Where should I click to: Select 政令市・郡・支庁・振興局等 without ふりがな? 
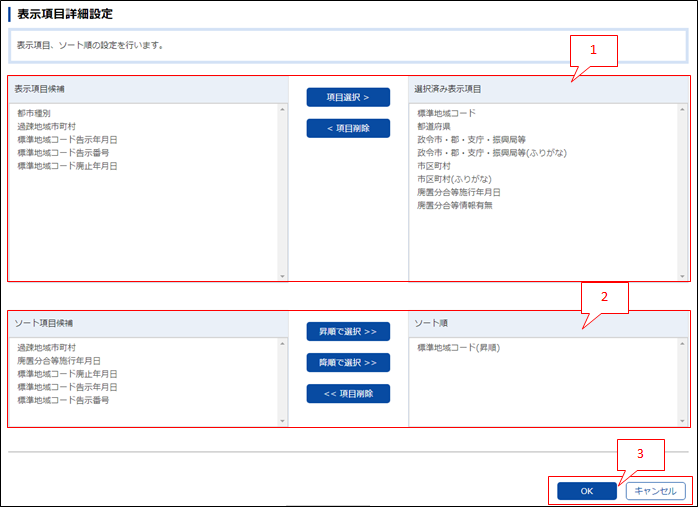pyautogui.click(x=471, y=139)
